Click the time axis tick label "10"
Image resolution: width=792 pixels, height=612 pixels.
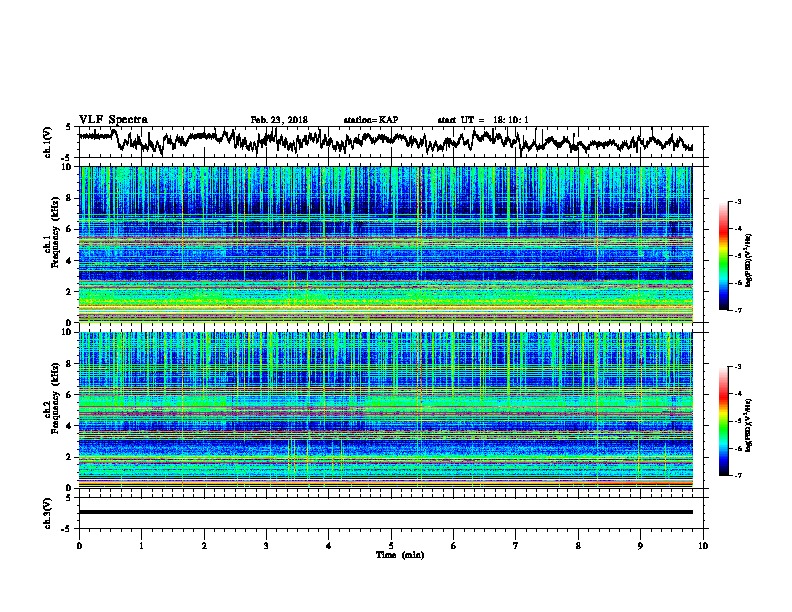point(703,546)
